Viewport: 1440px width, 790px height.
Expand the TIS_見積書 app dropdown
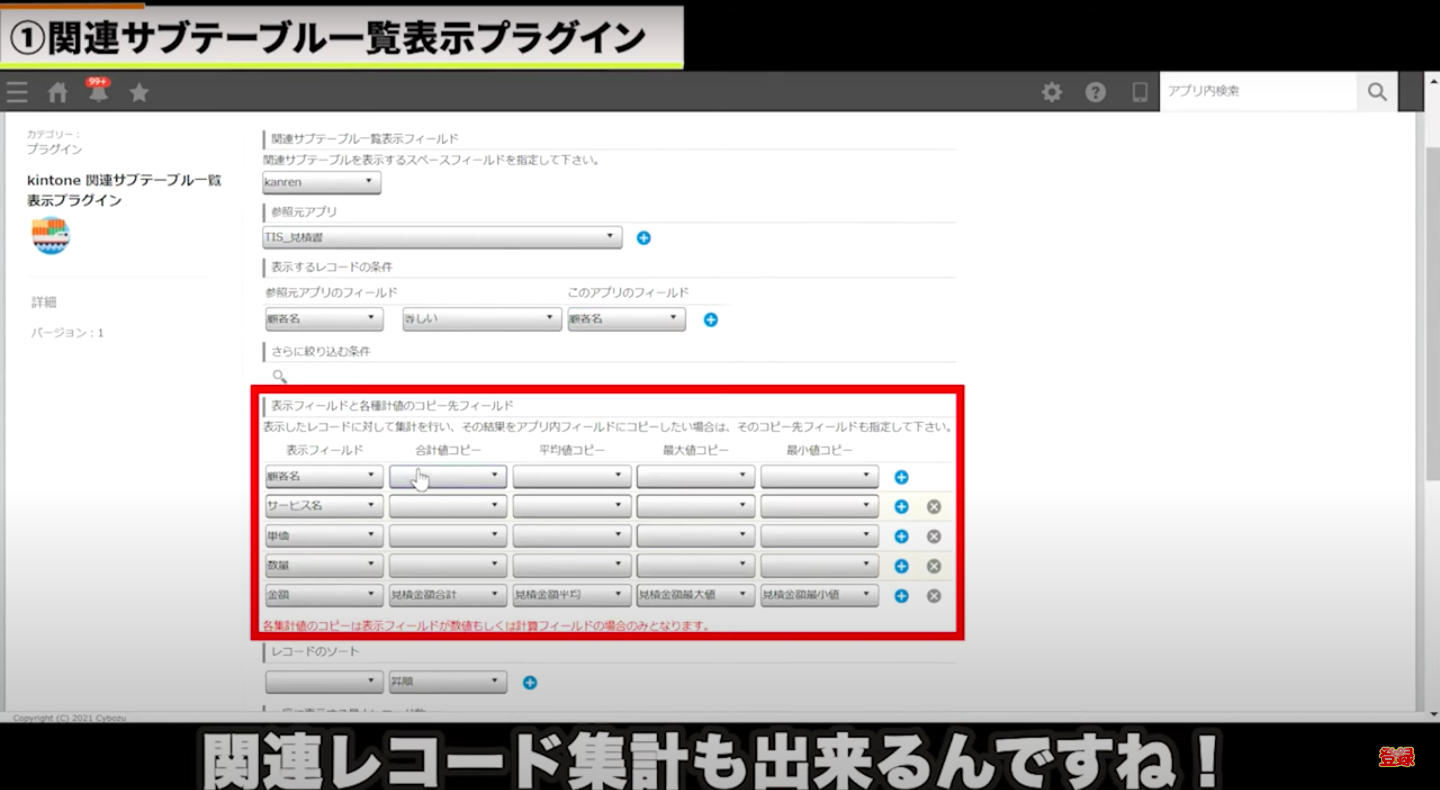coord(442,238)
